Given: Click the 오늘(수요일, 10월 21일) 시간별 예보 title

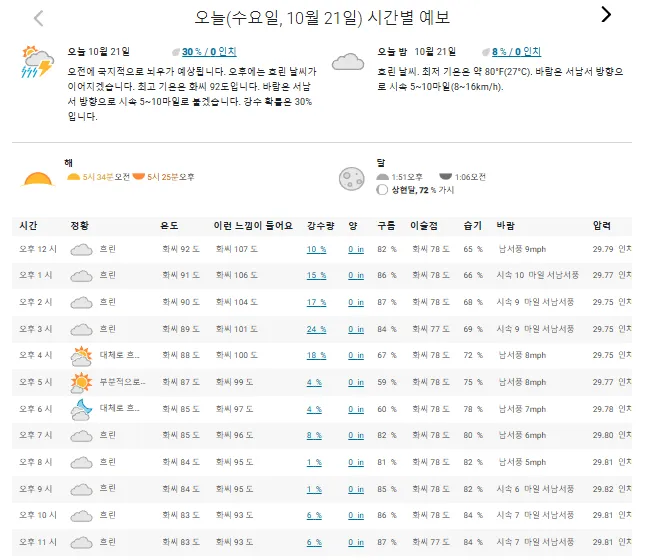Looking at the screenshot, I should pyautogui.click(x=322, y=18).
